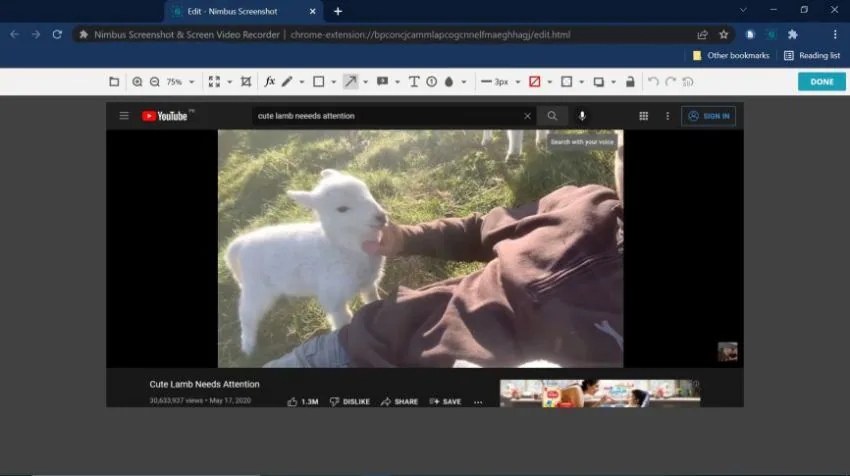
Task: Click the share page icon in address bar
Action: click(x=703, y=35)
